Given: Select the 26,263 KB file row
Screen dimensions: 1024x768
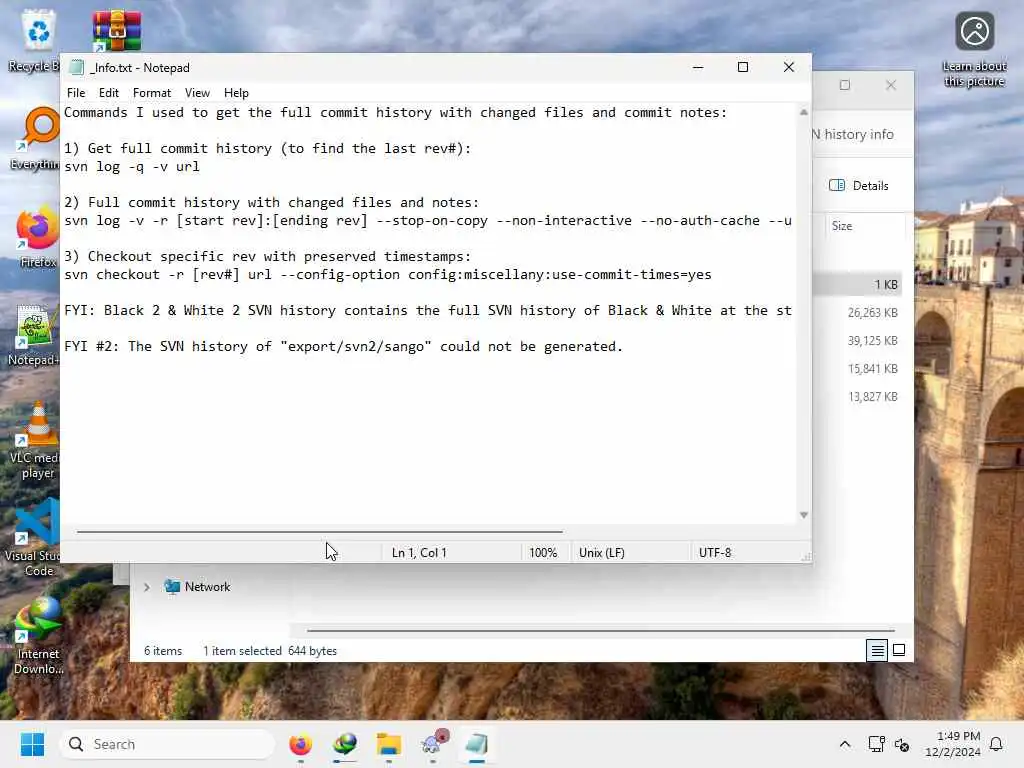Looking at the screenshot, I should click(x=858, y=313).
